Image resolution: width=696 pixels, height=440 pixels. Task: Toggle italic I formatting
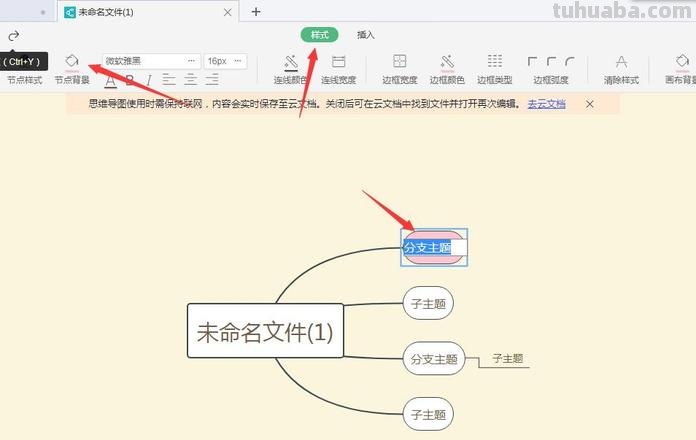[x=149, y=80]
